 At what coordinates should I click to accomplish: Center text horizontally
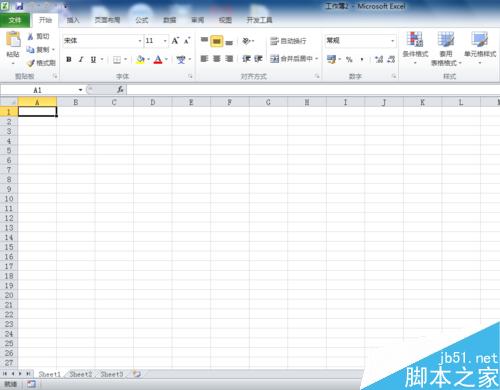click(x=217, y=59)
